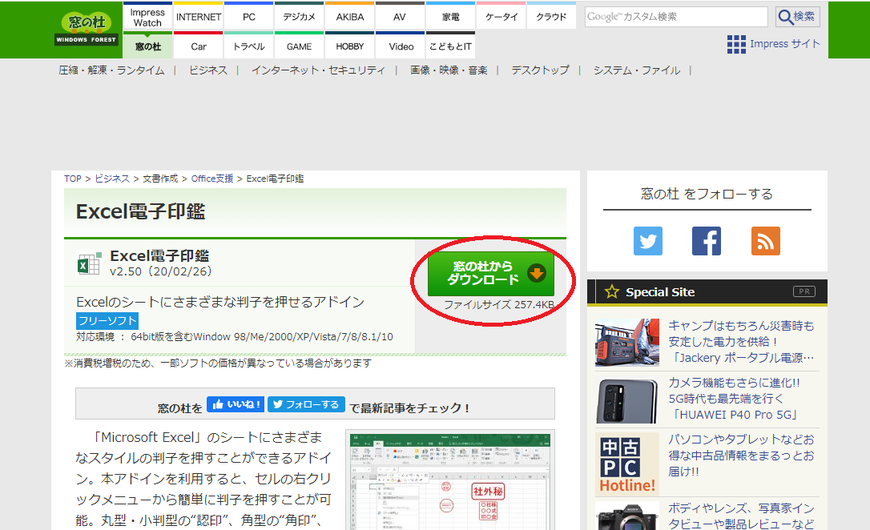Screen dimensions: 870x530
Task: Open the AKIBA tab
Action: (350, 17)
